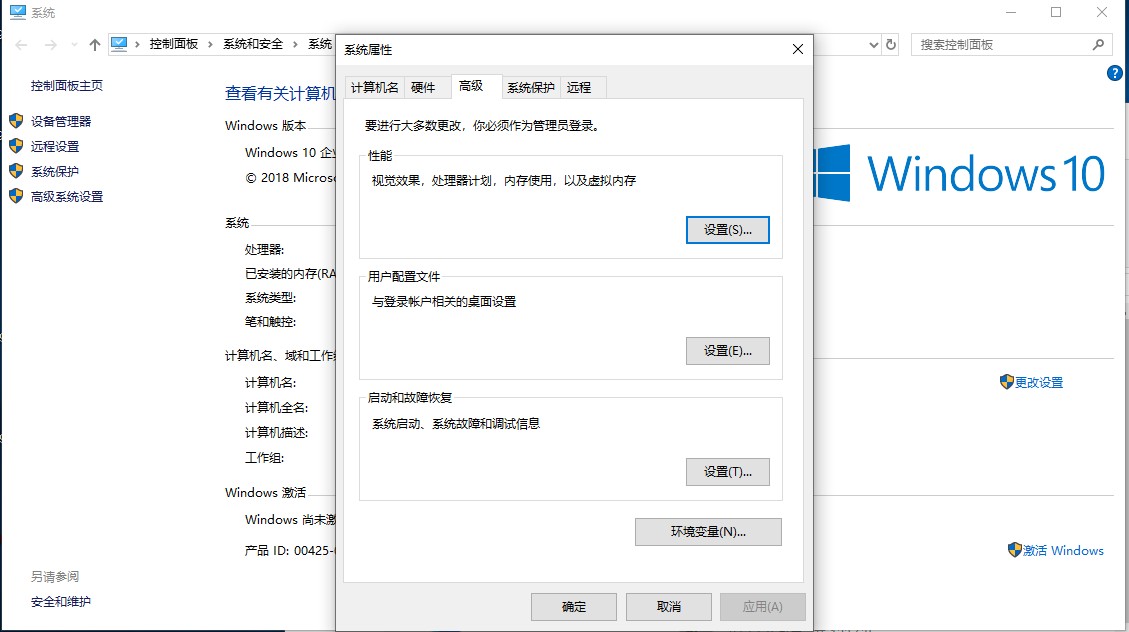Click System window title bar icon
Viewport: 1129px width, 632px height.
(x=17, y=12)
